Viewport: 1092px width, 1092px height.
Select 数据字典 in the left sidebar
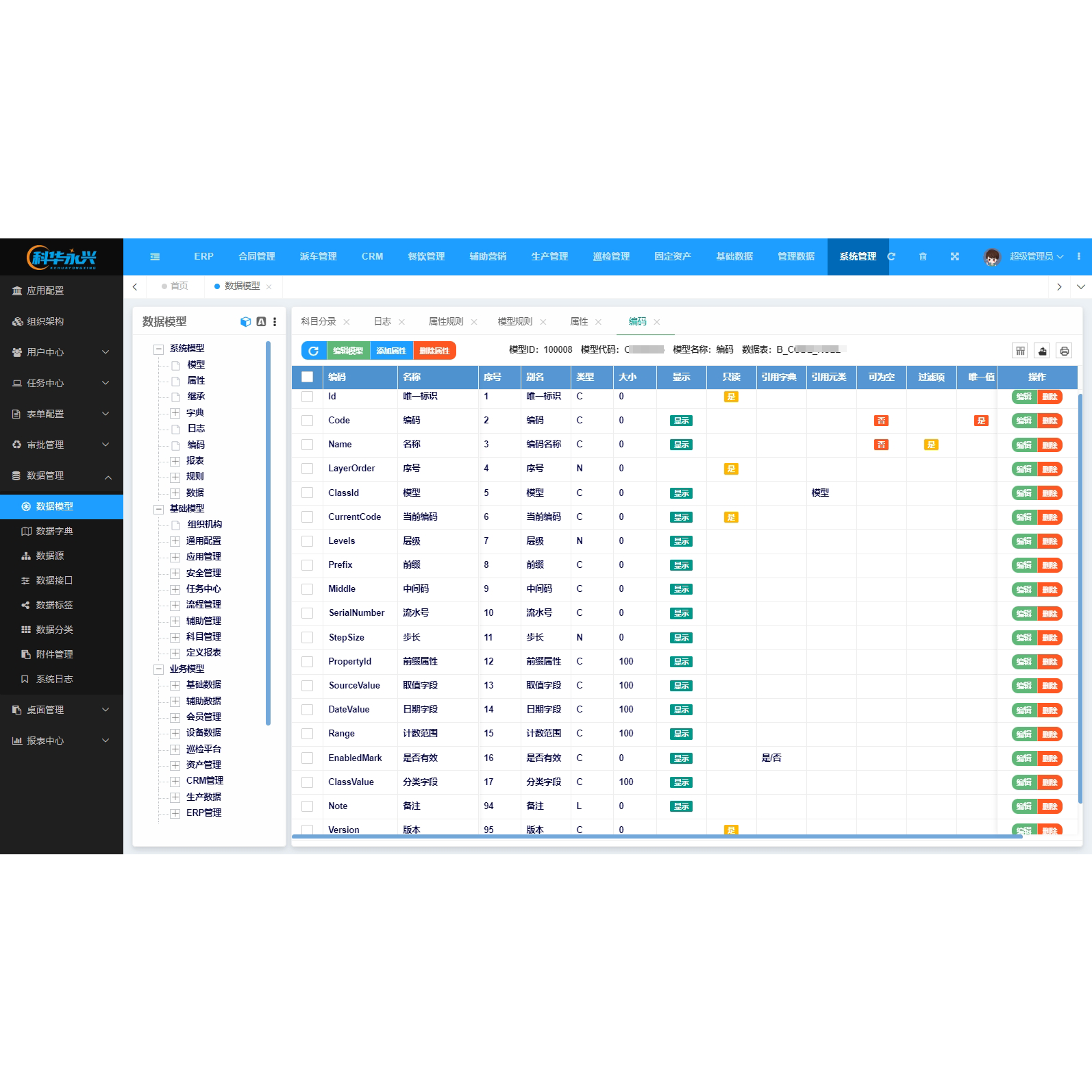click(54, 531)
